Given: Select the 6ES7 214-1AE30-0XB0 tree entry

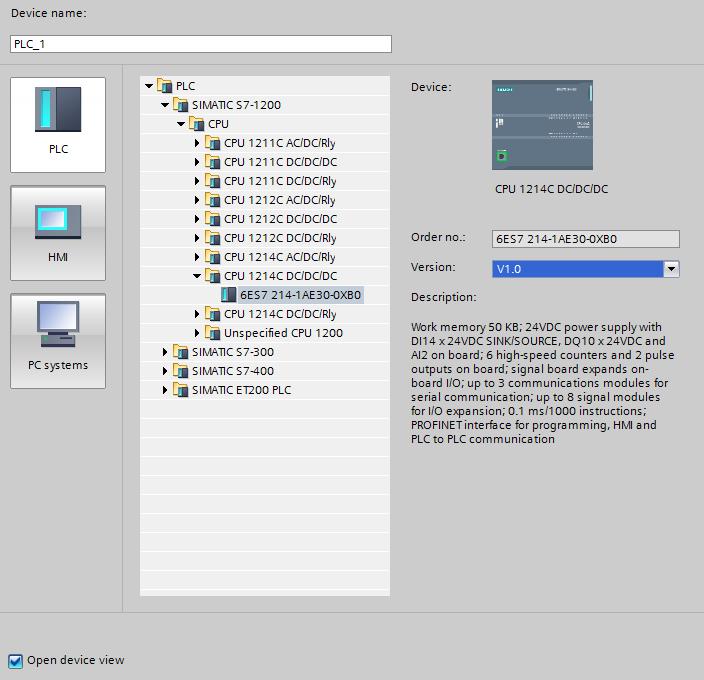Looking at the screenshot, I should pos(300,295).
